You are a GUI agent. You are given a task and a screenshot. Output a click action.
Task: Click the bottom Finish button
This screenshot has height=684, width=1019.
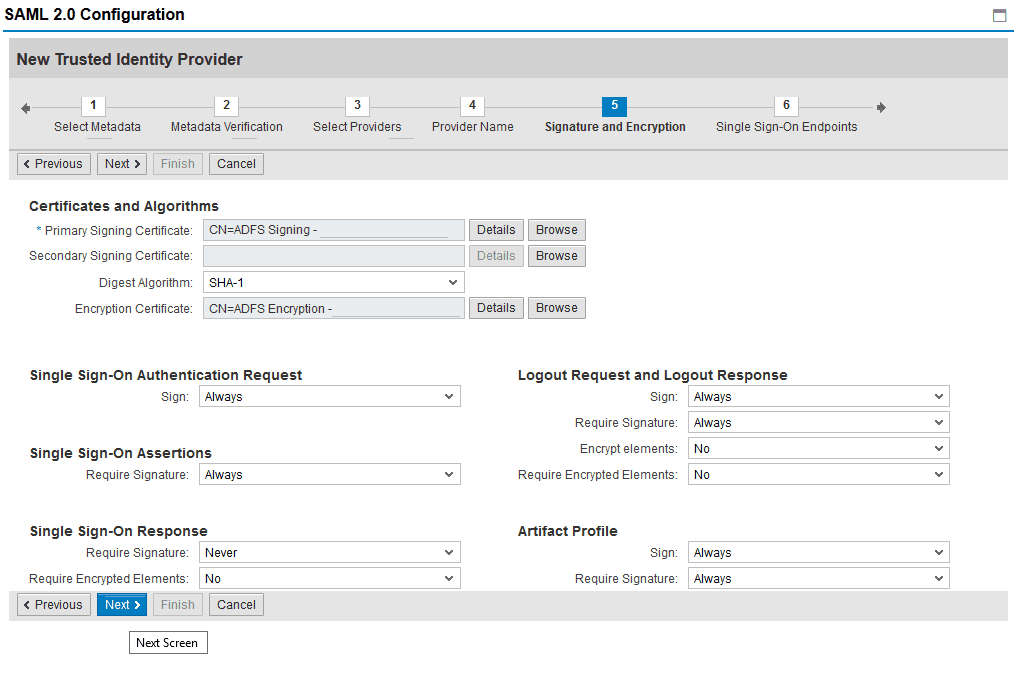[177, 605]
